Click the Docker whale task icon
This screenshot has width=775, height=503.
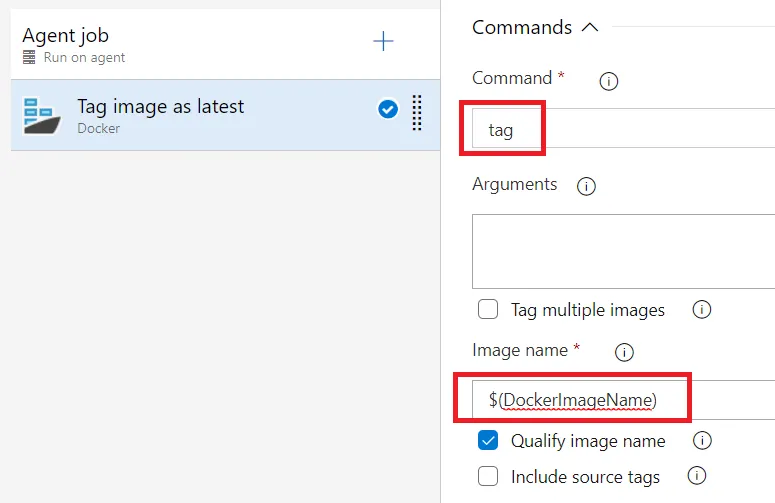tap(42, 115)
